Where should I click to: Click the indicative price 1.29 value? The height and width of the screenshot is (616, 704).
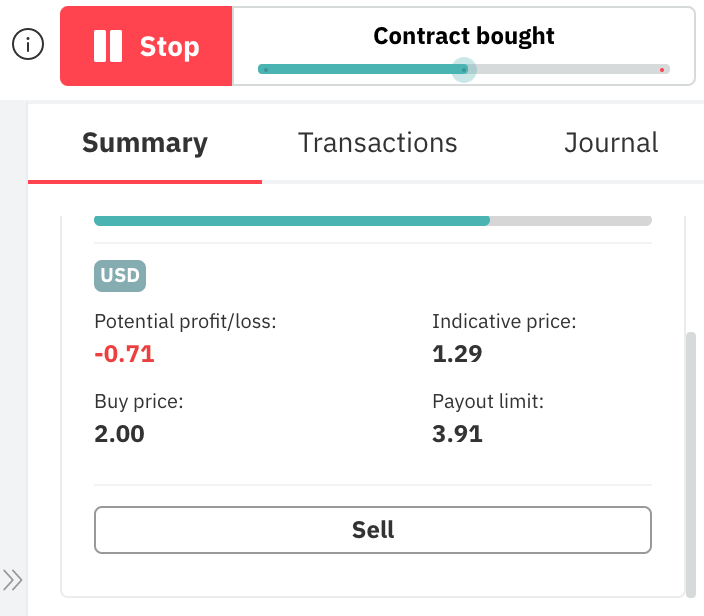[x=457, y=353]
